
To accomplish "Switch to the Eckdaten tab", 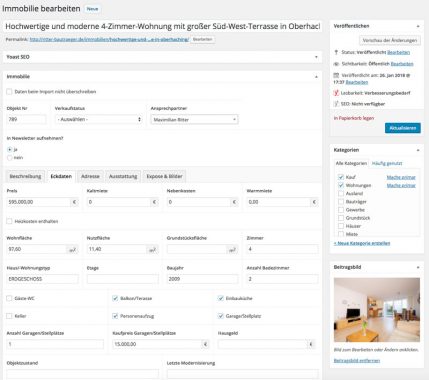I will pos(61,176).
